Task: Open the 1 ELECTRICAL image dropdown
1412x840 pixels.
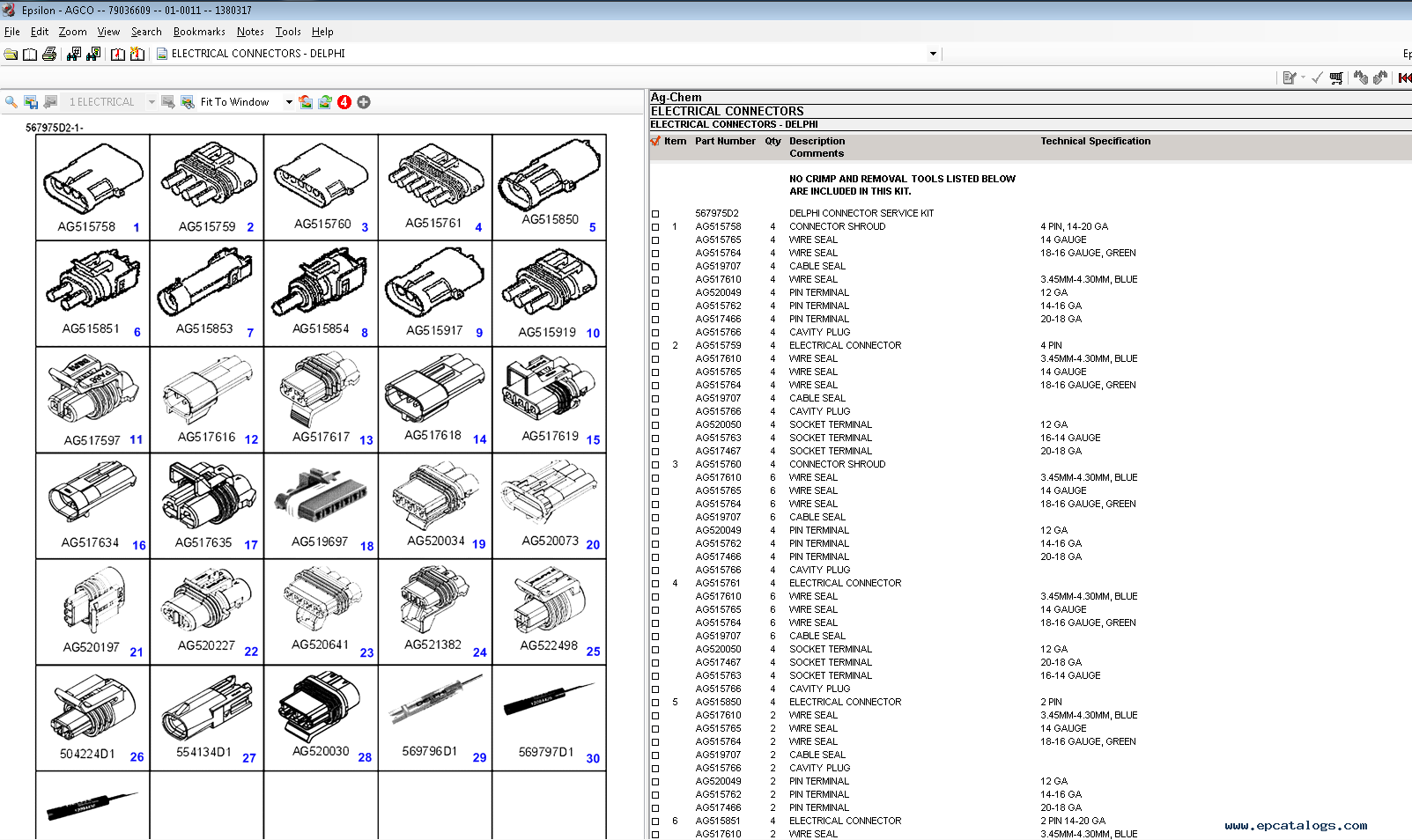Action: click(x=152, y=102)
